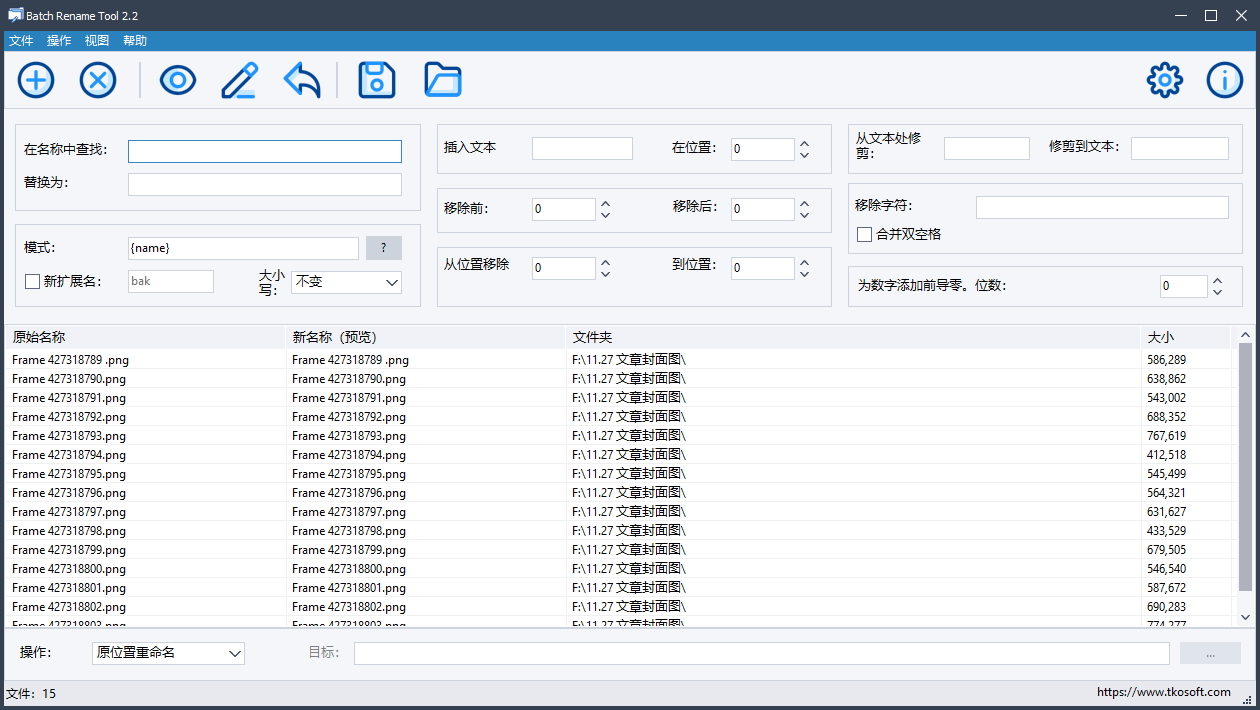The height and width of the screenshot is (710, 1260).
Task: Click the ... browse button for 目标
Action: click(x=1210, y=653)
